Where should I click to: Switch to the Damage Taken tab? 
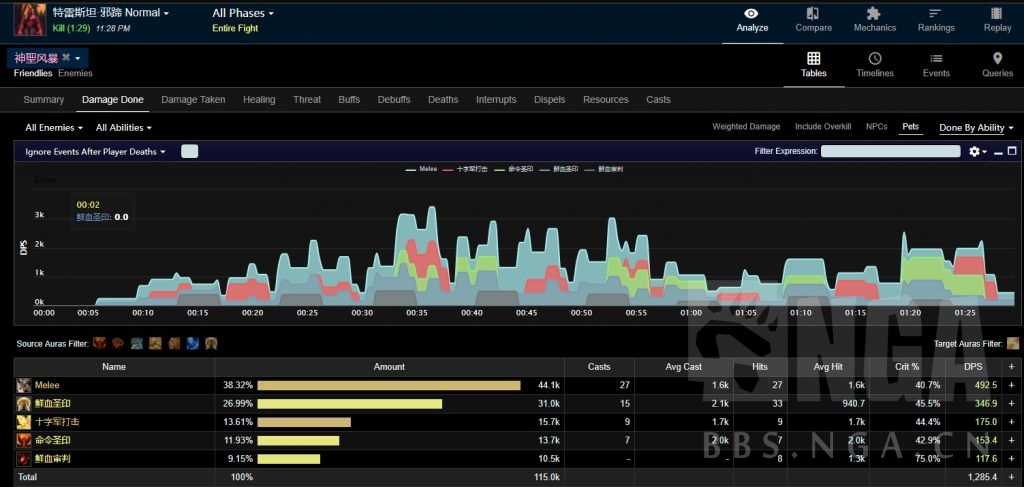pyautogui.click(x=193, y=100)
